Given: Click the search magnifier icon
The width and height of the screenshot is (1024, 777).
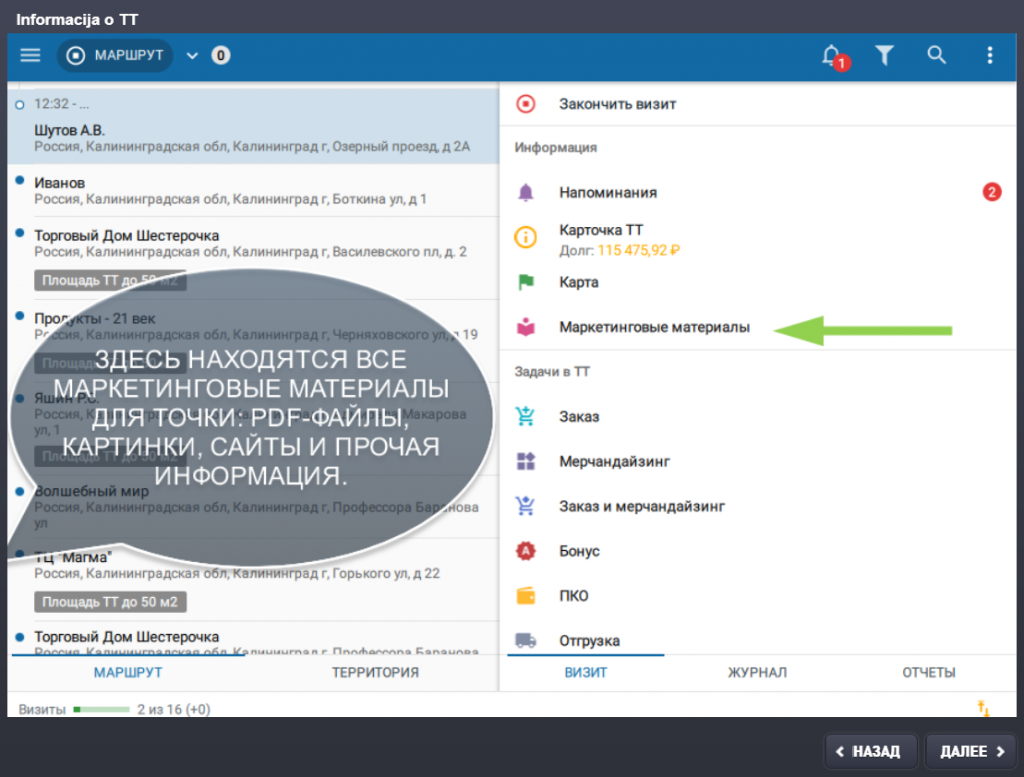Looking at the screenshot, I should [936, 55].
